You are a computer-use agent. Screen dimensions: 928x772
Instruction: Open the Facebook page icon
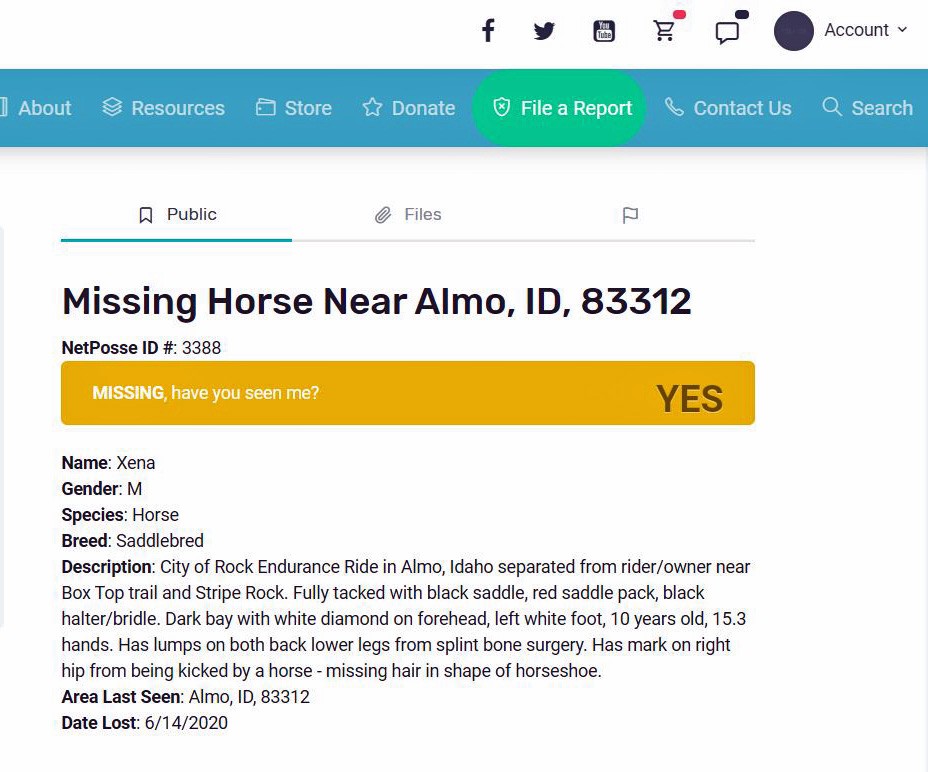488,30
